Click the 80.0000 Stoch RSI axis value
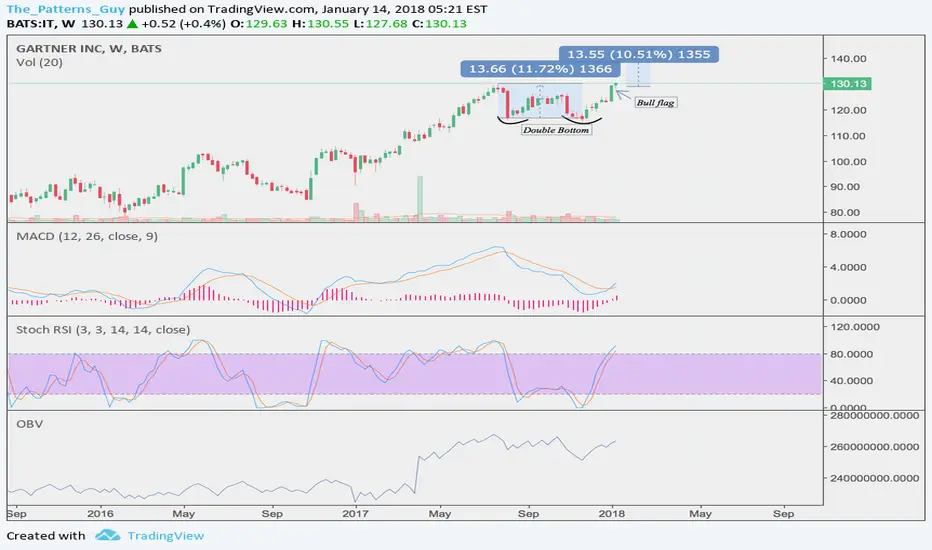This screenshot has height=550, width=932. pyautogui.click(x=852, y=354)
